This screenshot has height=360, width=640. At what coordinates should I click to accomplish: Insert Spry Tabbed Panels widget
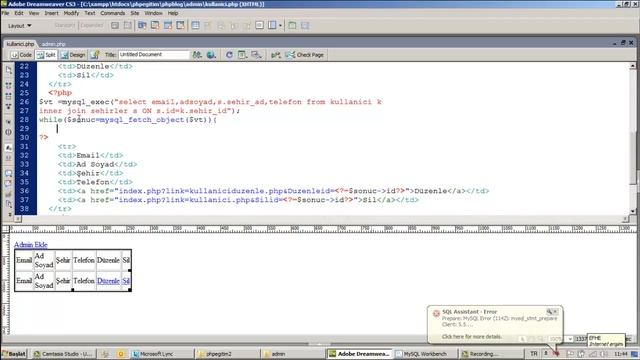click(x=155, y=25)
